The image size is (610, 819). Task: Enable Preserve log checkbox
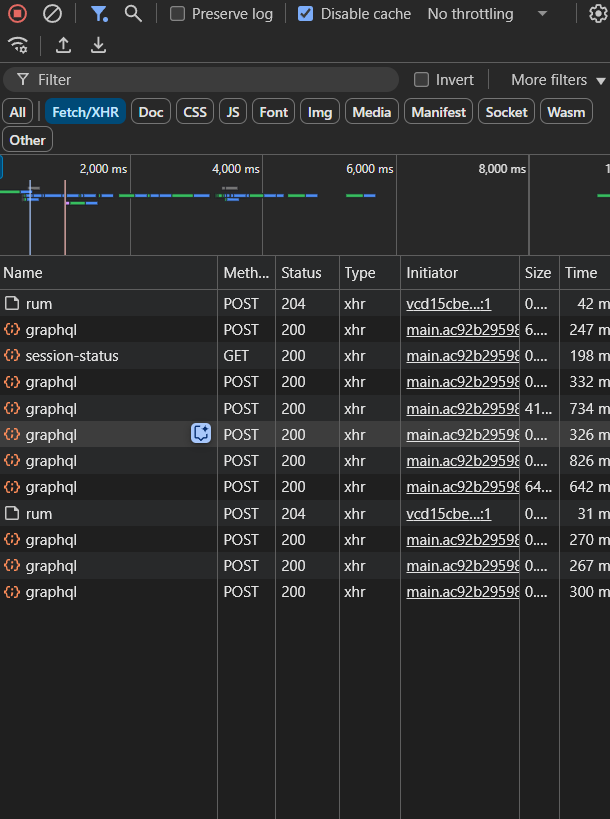pos(178,14)
